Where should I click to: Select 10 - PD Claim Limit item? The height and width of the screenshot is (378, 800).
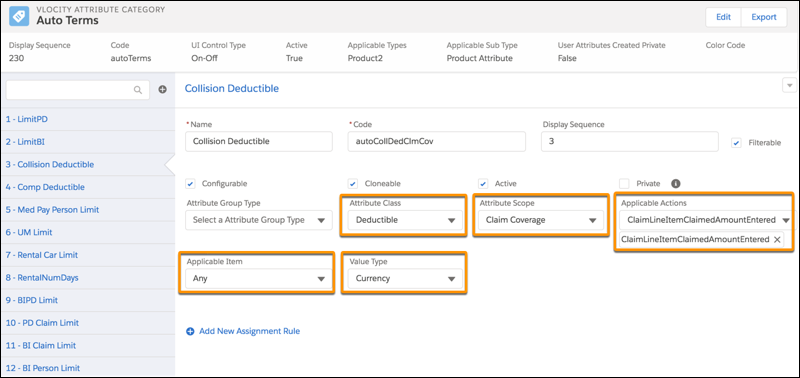click(x=87, y=322)
